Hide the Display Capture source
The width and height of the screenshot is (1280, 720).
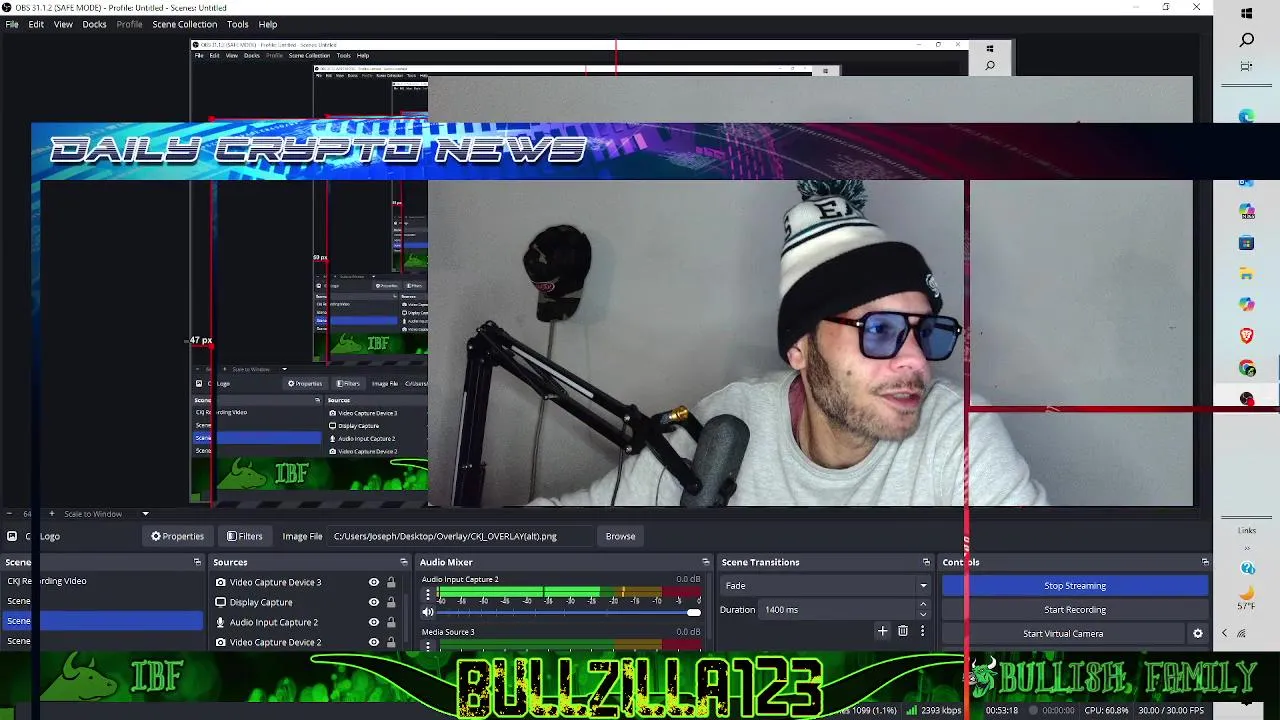[x=374, y=602]
